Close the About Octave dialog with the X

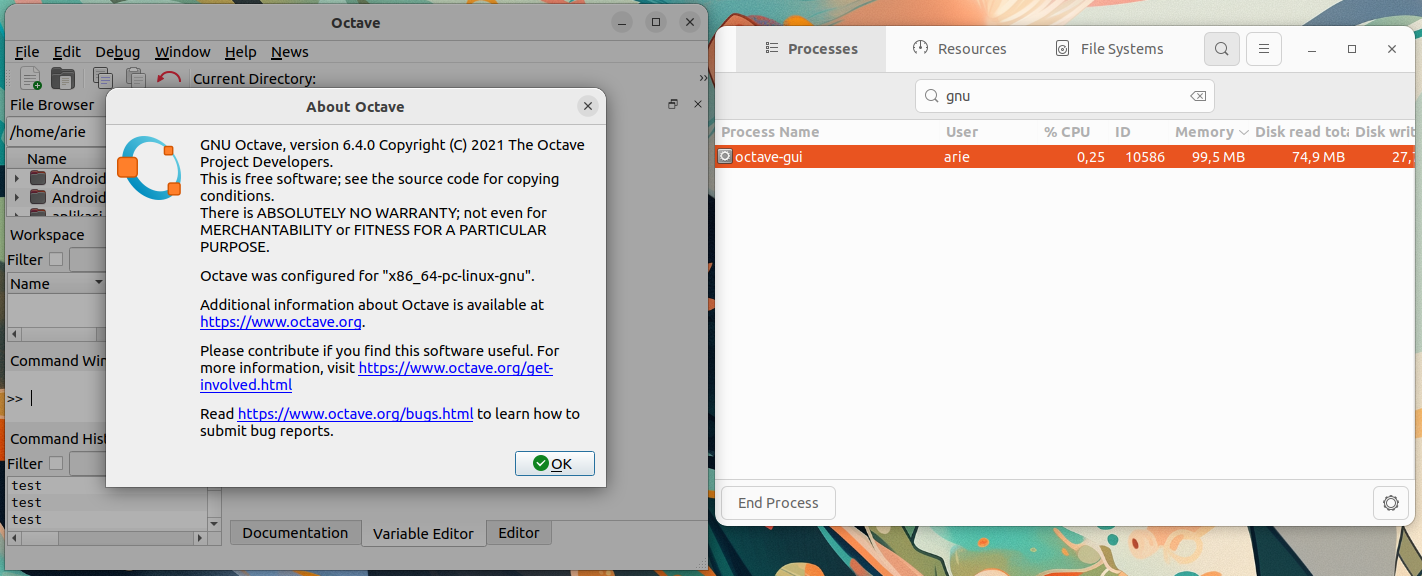pos(588,106)
